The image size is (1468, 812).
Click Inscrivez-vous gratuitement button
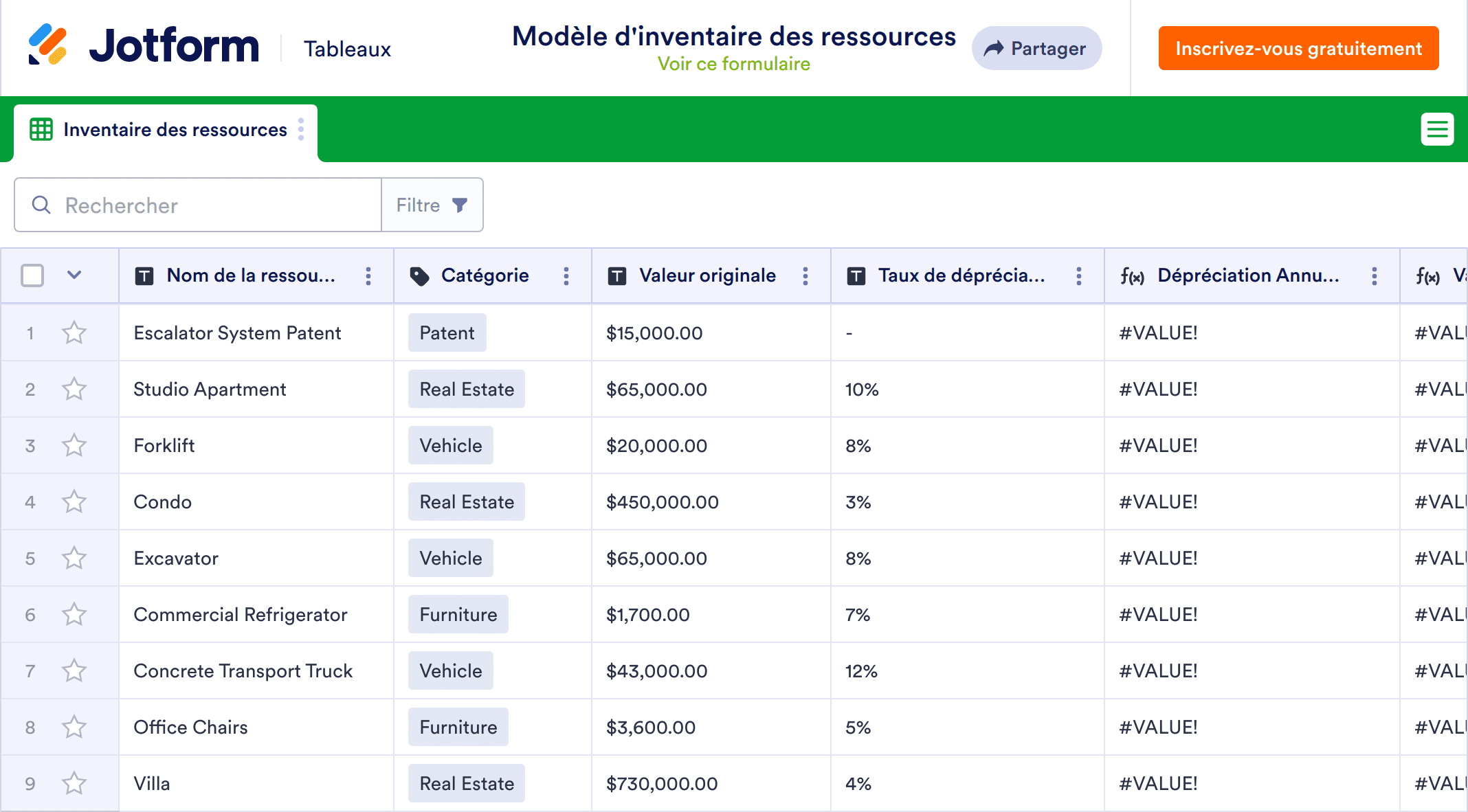click(x=1298, y=48)
